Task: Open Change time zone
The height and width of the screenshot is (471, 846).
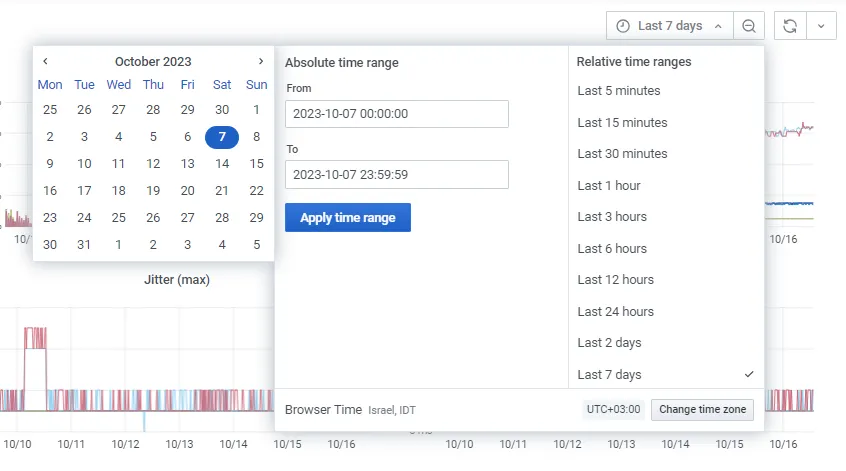Action: point(702,409)
